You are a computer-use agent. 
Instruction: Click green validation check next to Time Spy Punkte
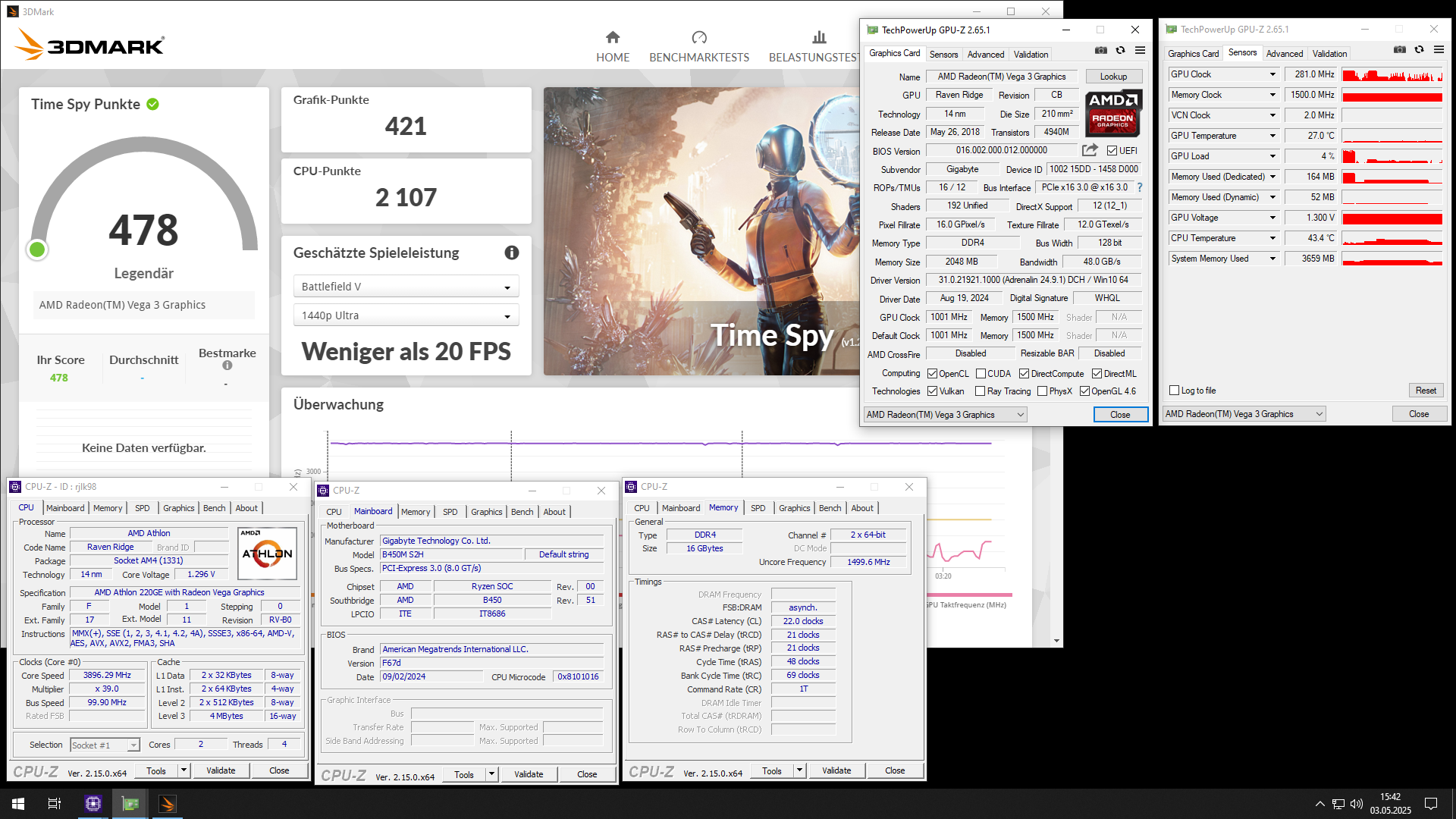click(152, 104)
